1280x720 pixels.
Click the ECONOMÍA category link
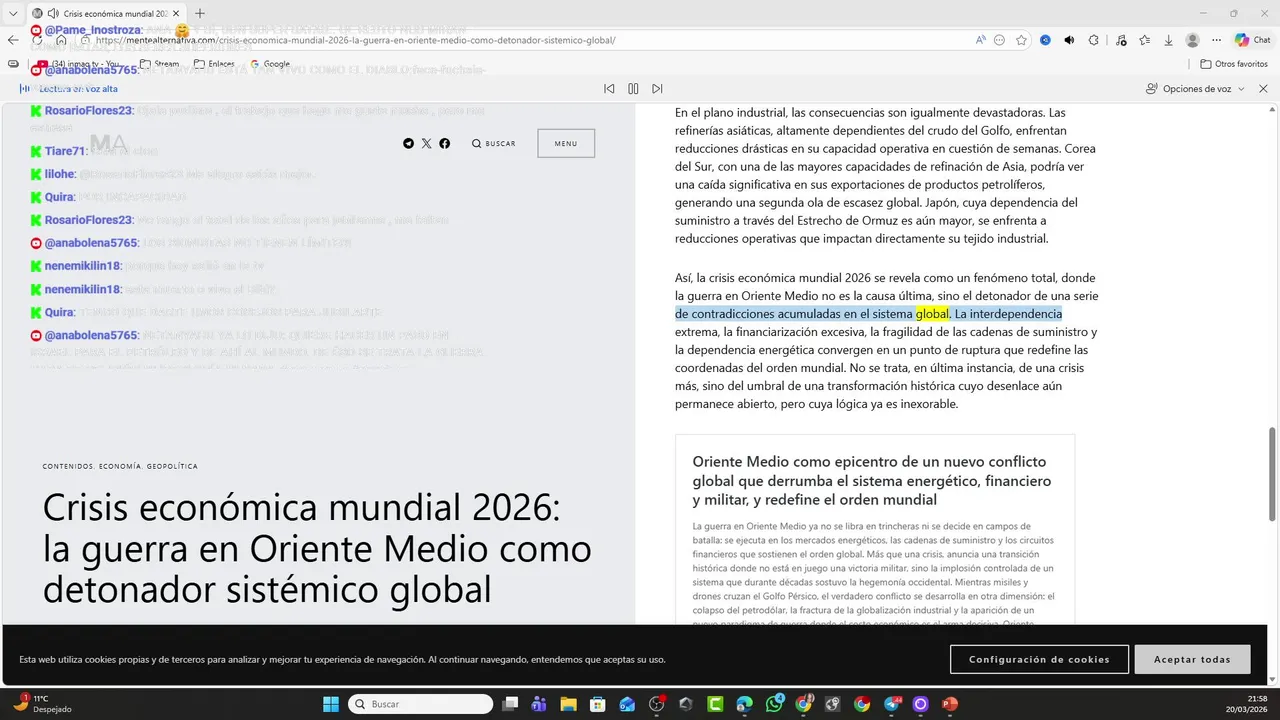[x=120, y=466]
